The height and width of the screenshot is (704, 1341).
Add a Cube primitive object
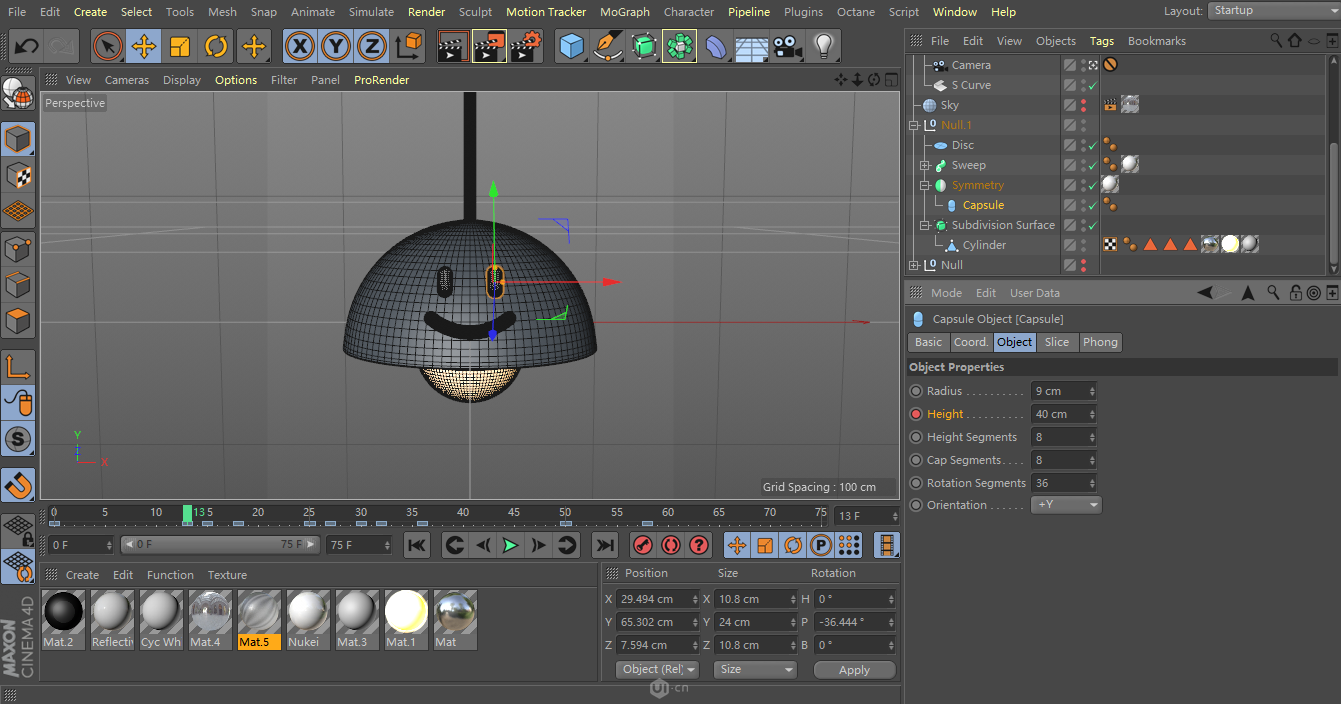[571, 46]
